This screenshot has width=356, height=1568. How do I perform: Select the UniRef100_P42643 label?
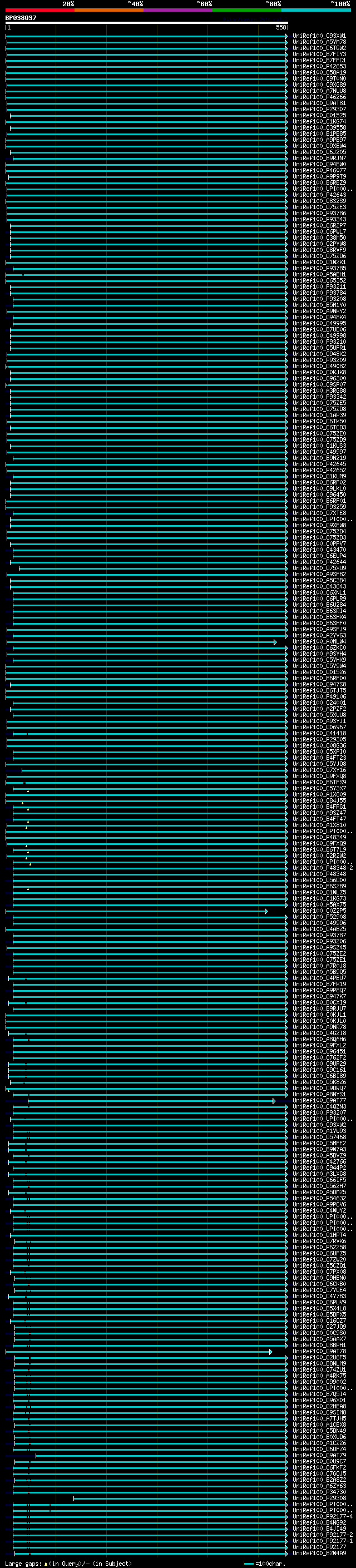pyautogui.click(x=319, y=195)
